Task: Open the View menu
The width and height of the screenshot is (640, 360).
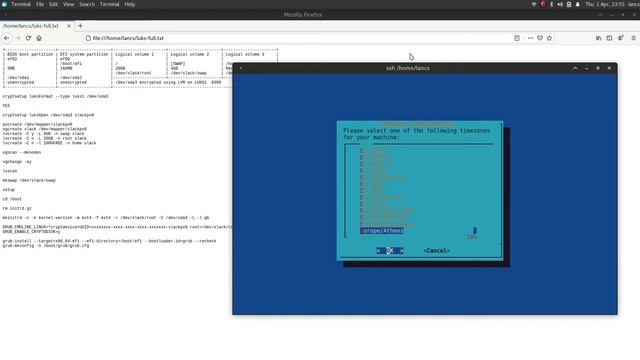Action: click(68, 4)
